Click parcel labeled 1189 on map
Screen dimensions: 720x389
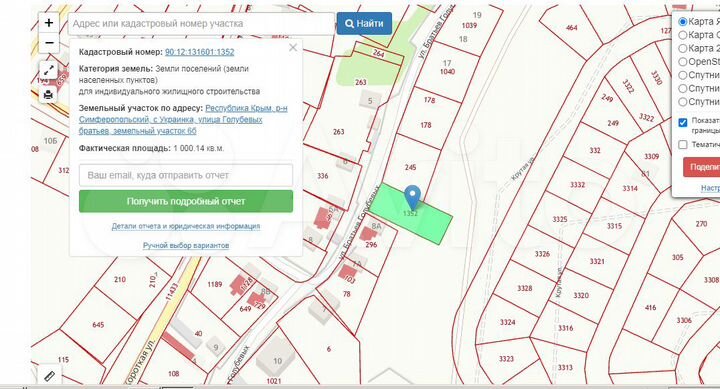pyautogui.click(x=214, y=284)
